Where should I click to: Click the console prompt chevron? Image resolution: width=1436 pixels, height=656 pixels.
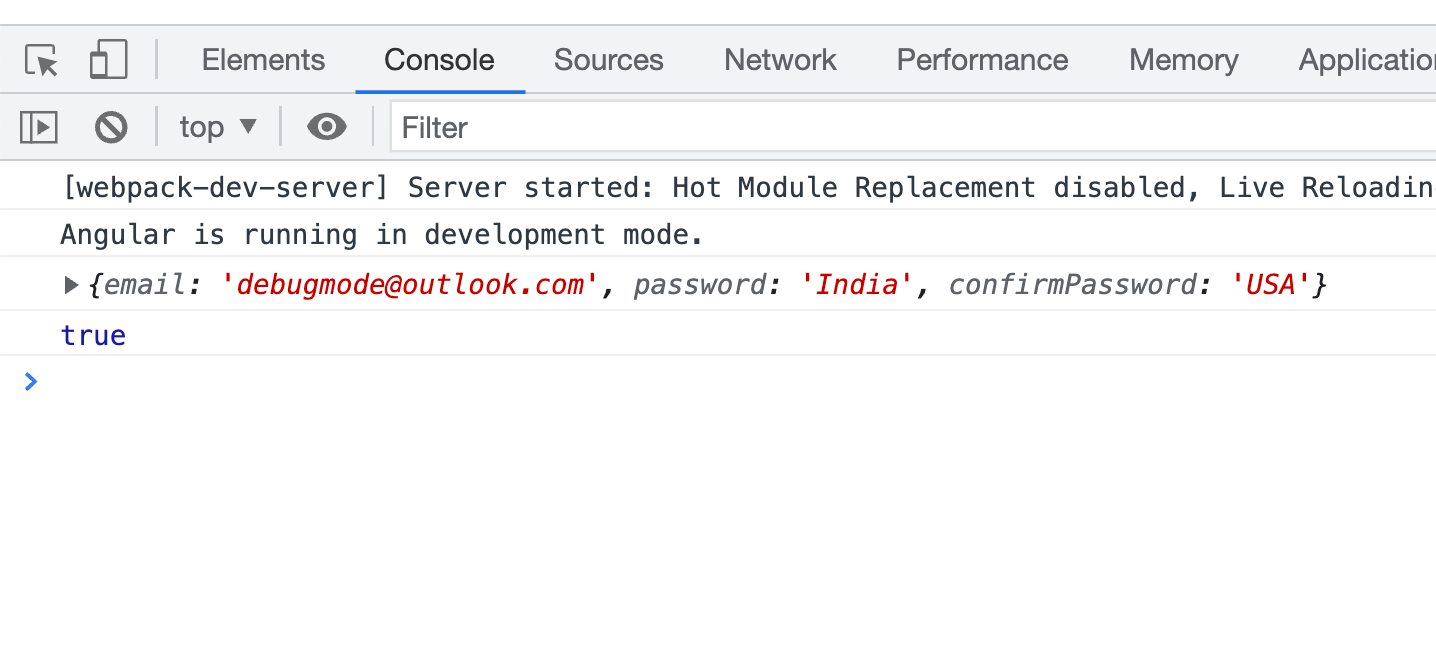pos(31,381)
